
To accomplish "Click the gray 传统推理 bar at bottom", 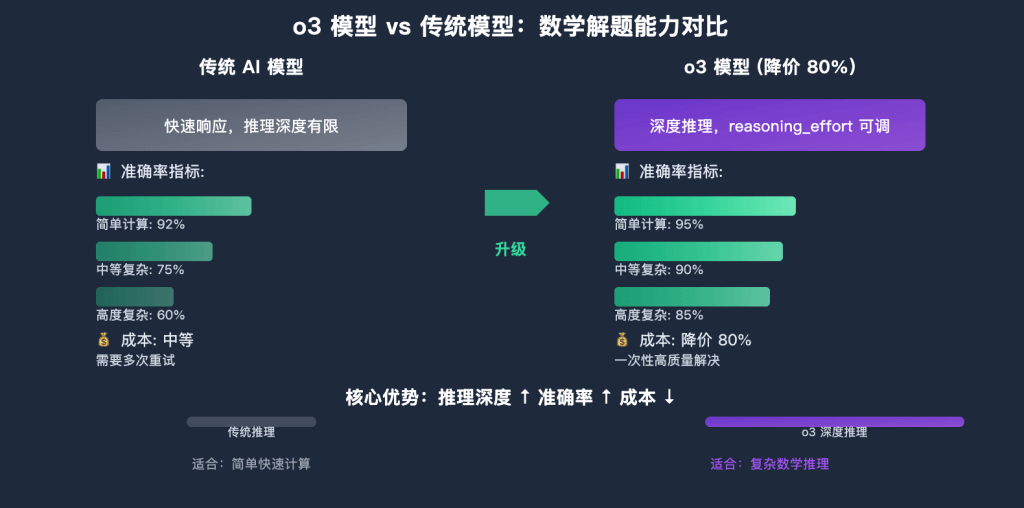I will tap(251, 422).
